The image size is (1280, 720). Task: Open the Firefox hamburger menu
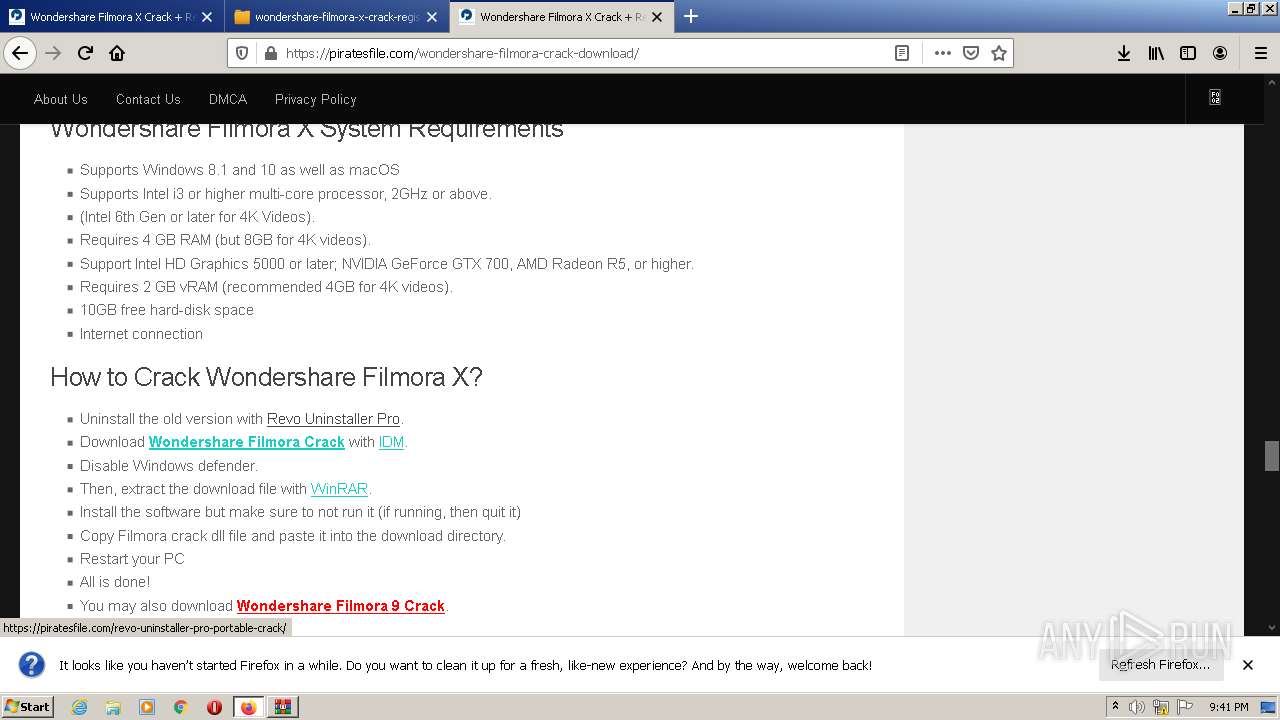coord(1260,53)
